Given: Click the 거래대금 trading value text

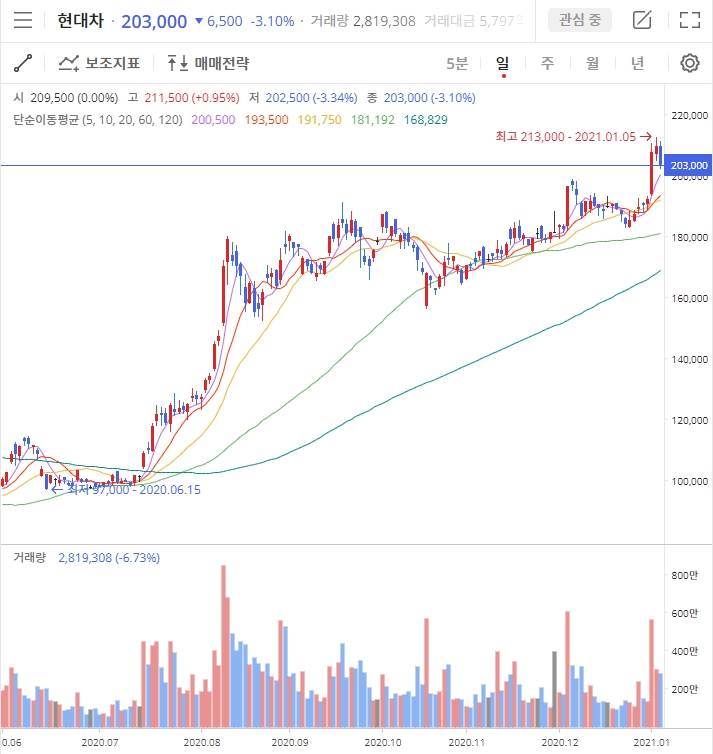Looking at the screenshot, I should 473,21.
